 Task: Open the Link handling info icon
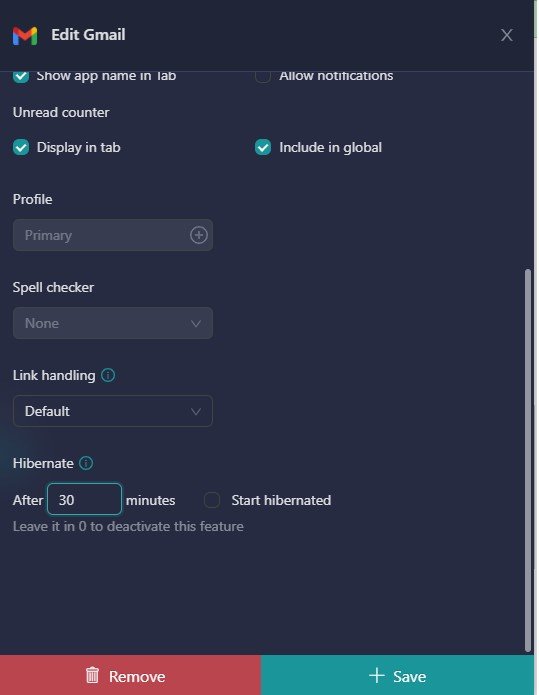(x=108, y=375)
